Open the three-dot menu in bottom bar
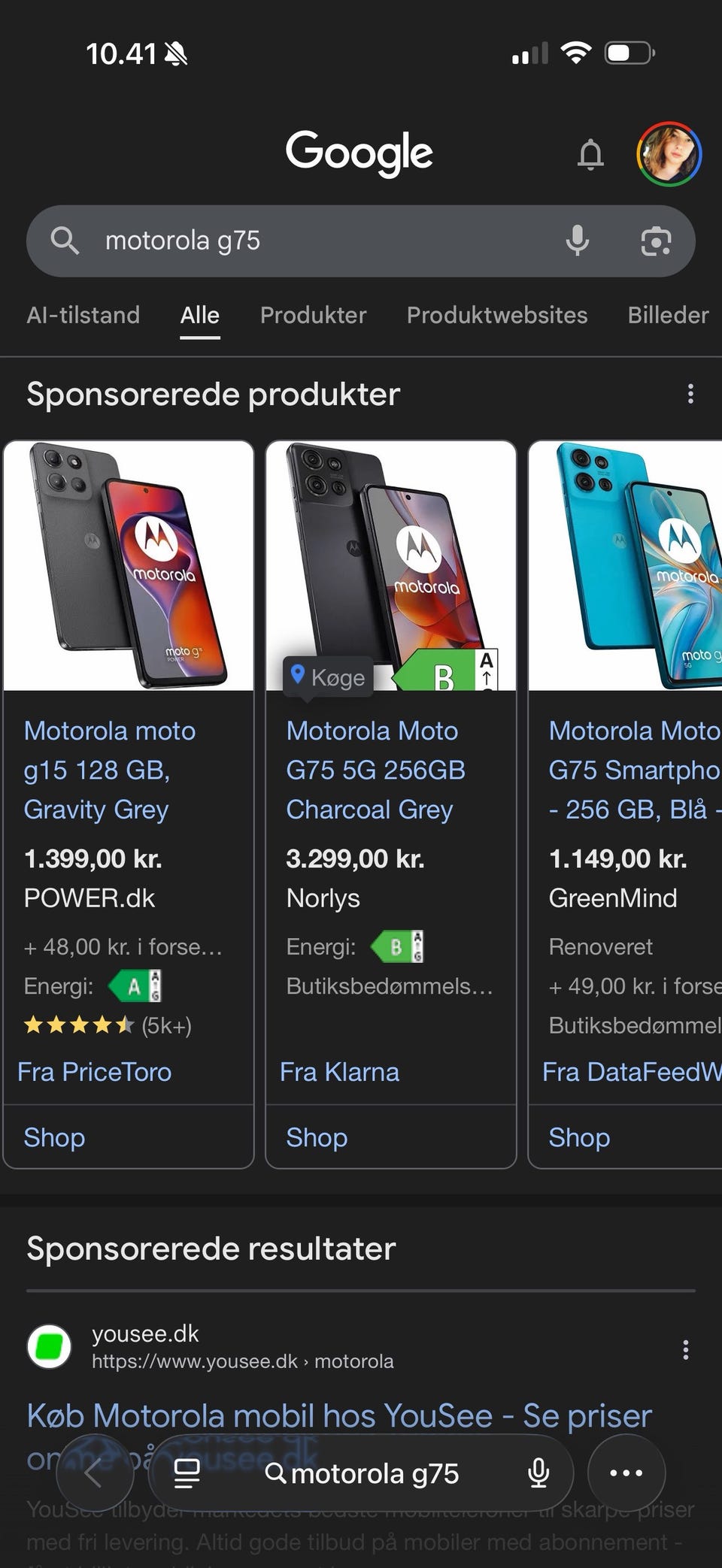 pos(626,1473)
